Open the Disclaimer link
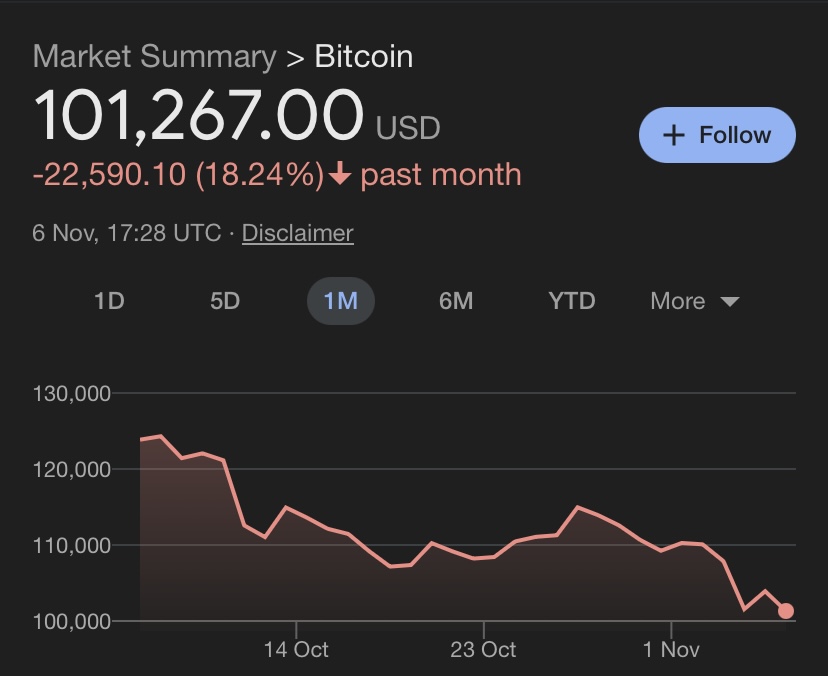The width and height of the screenshot is (828, 676). [x=298, y=233]
